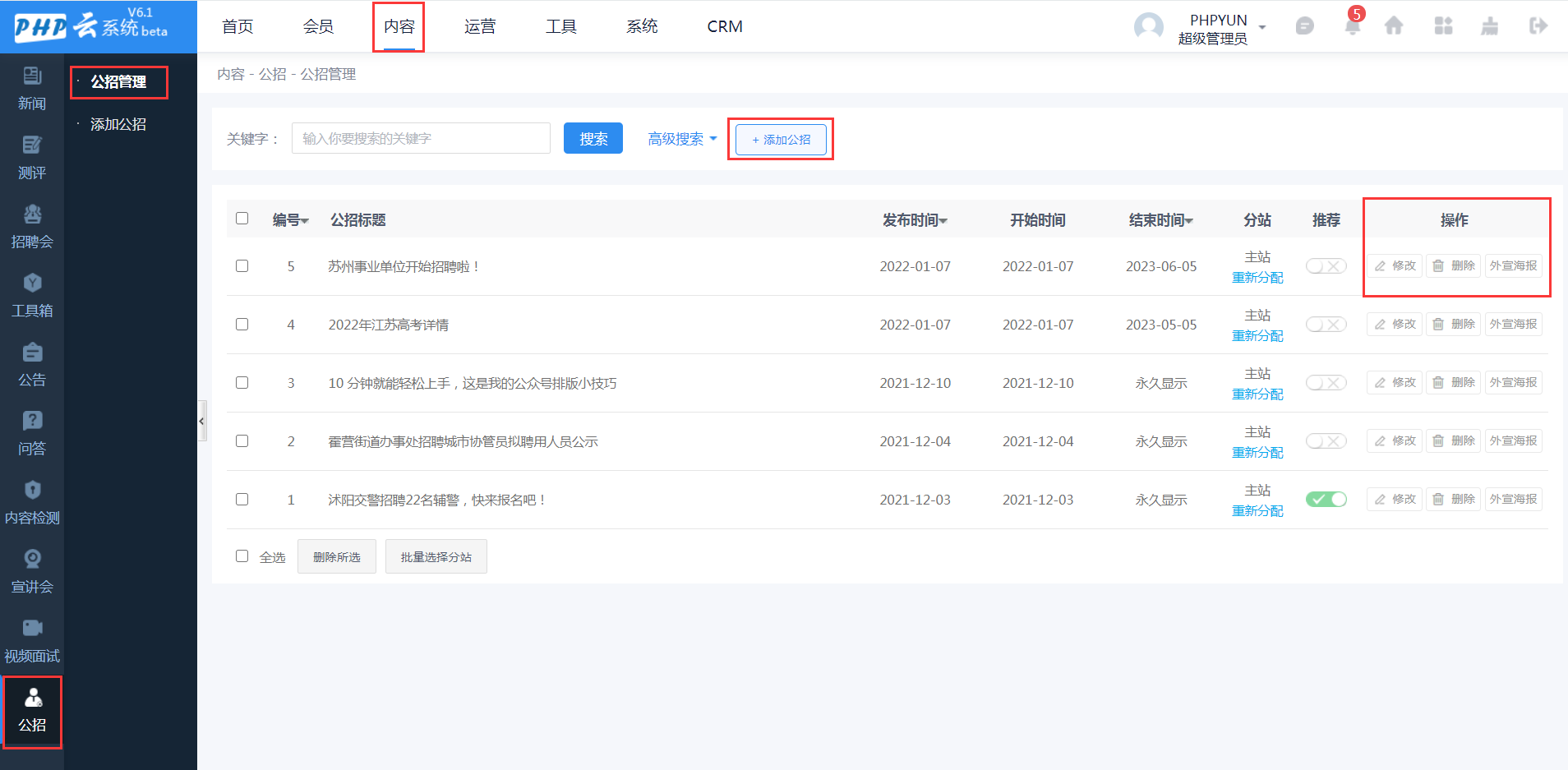This screenshot has width=1568, height=770.
Task: Delete the 沭阳交警招聘22名辅警 entry
Action: click(1453, 500)
